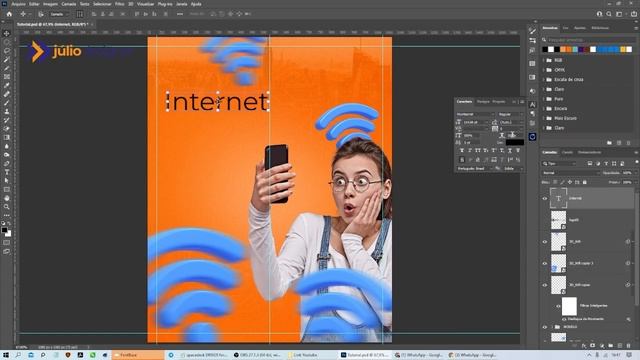
Task: Delete swatch using trash icon in Swatches
Action: [628, 143]
